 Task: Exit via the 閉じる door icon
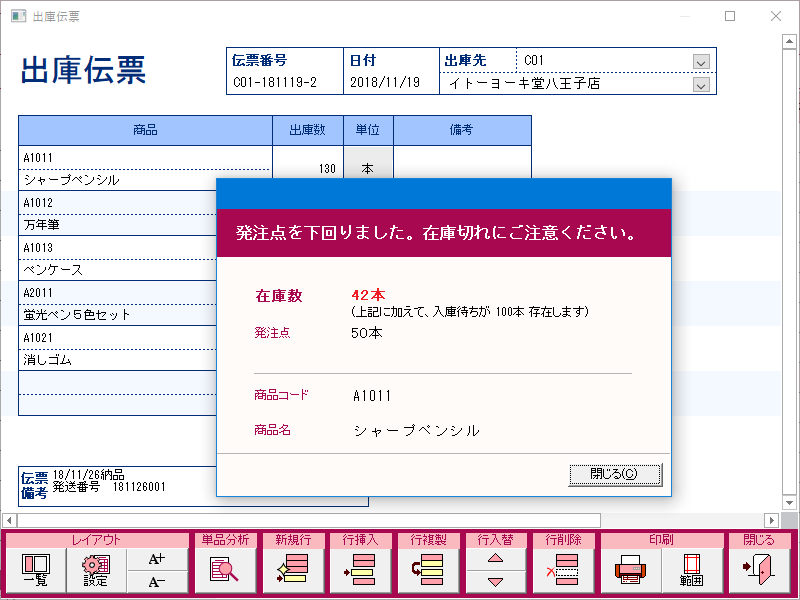[x=758, y=570]
